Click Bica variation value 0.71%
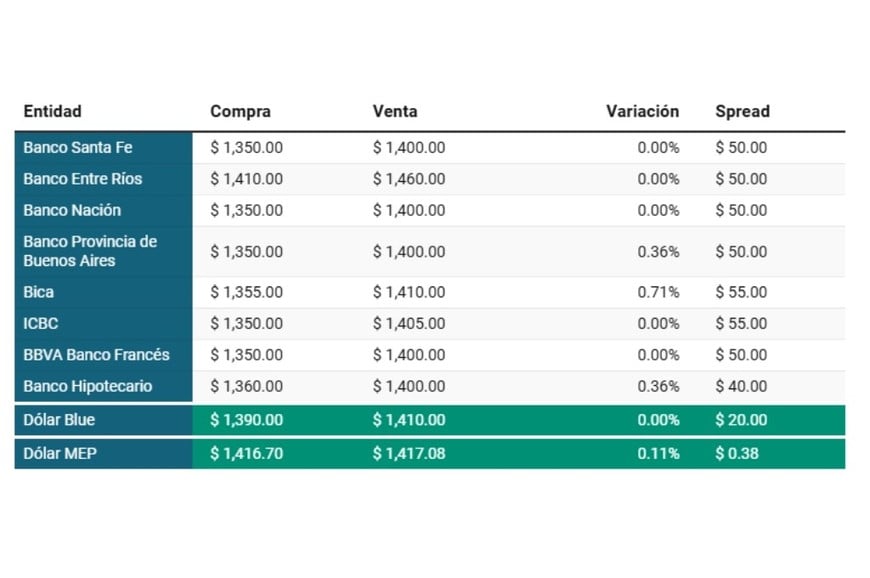 [x=658, y=293]
